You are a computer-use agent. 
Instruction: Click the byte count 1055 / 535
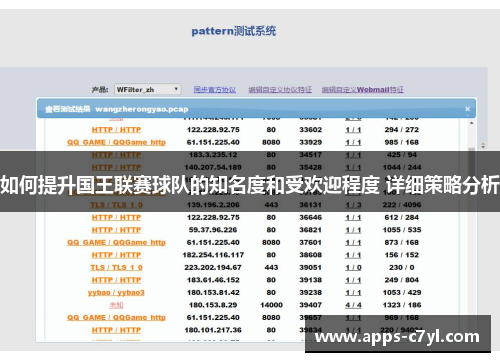(x=402, y=230)
